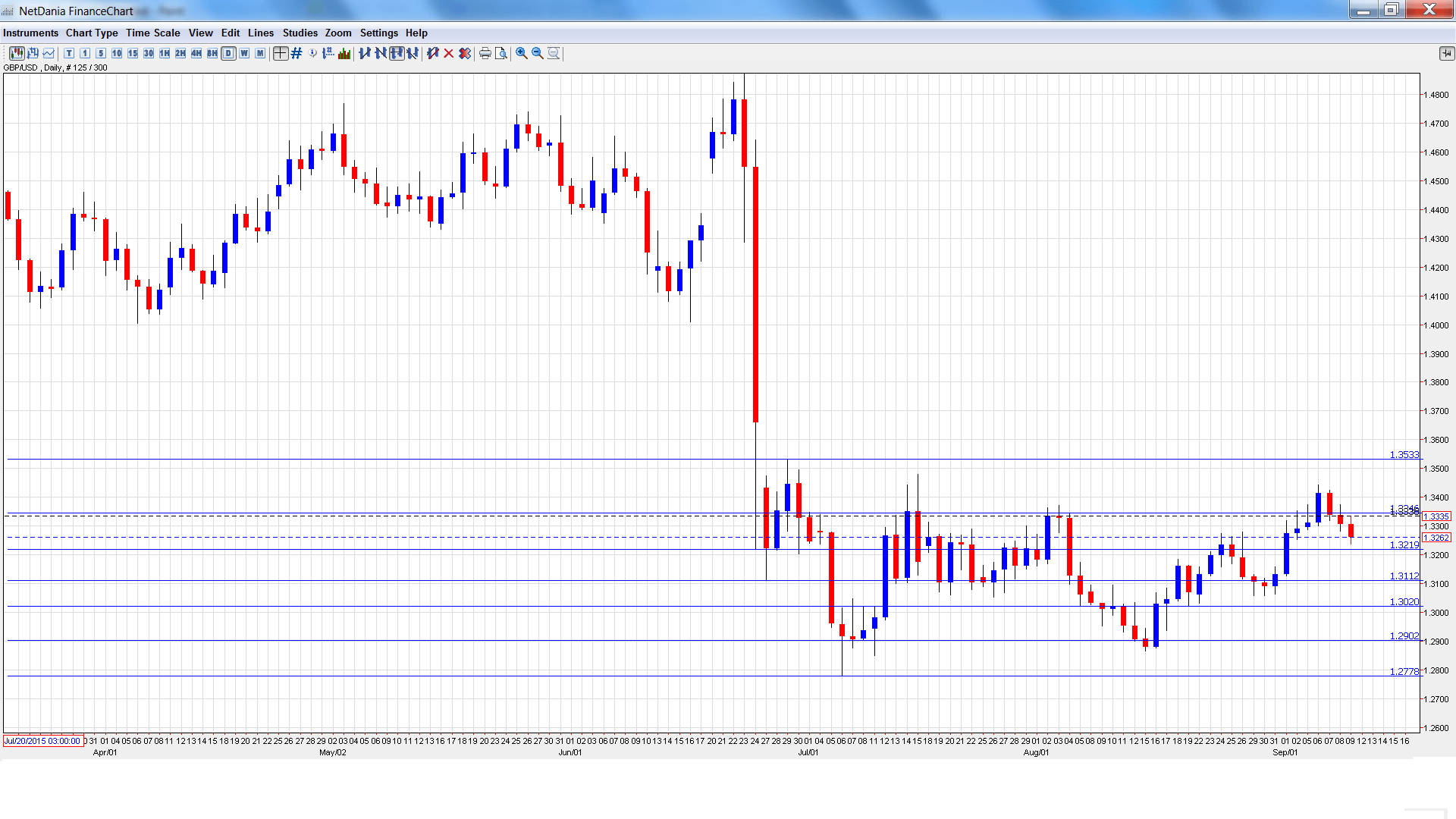The height and width of the screenshot is (819, 1456).
Task: Open the Instruments menu
Action: 30,33
